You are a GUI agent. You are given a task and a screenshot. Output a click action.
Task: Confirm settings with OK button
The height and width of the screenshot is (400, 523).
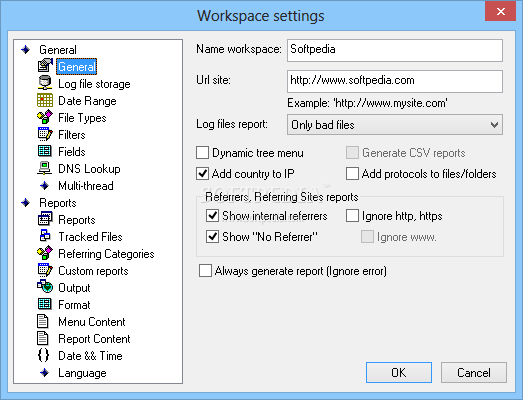(399, 372)
